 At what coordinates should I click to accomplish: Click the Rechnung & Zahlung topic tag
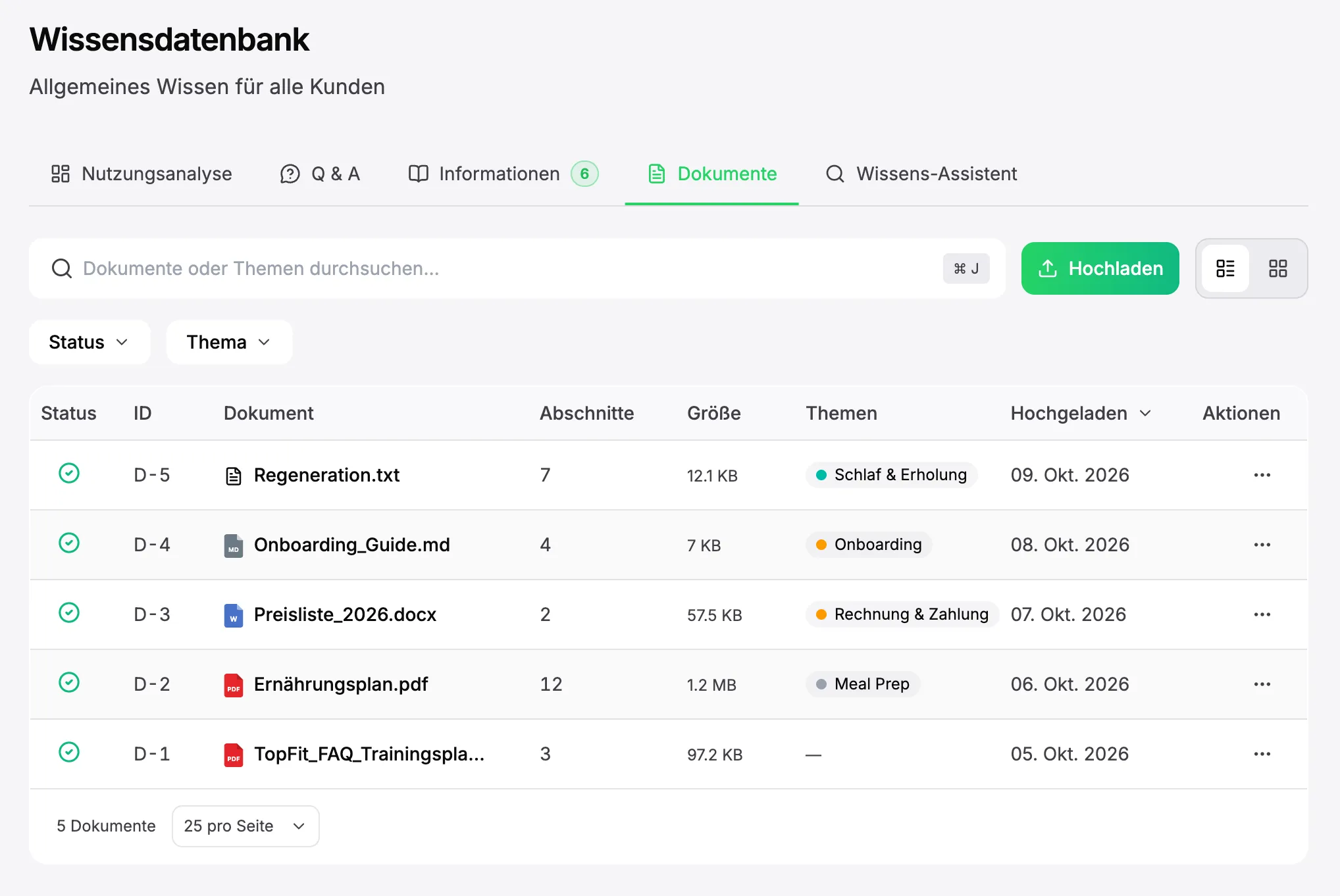pyautogui.click(x=902, y=614)
